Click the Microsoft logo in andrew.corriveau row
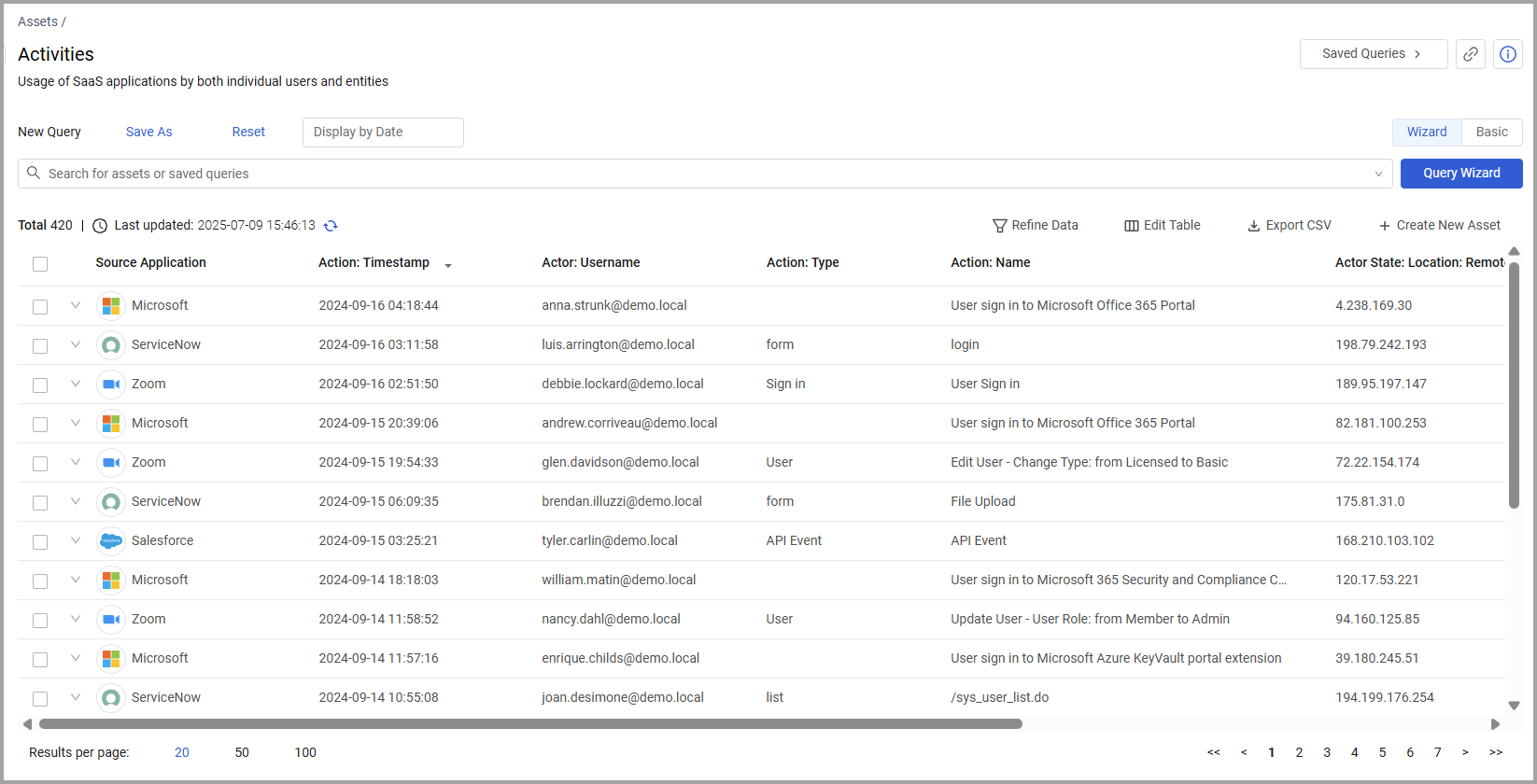The width and height of the screenshot is (1537, 784). tap(111, 424)
